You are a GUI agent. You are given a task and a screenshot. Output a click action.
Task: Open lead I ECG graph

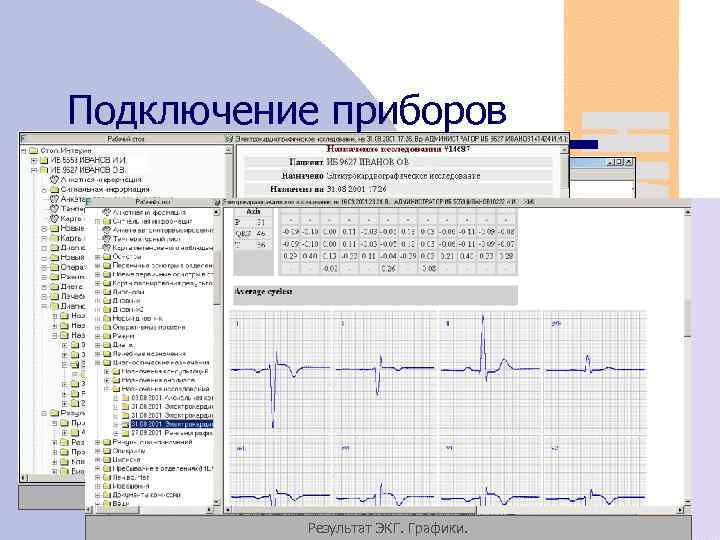[280, 372]
